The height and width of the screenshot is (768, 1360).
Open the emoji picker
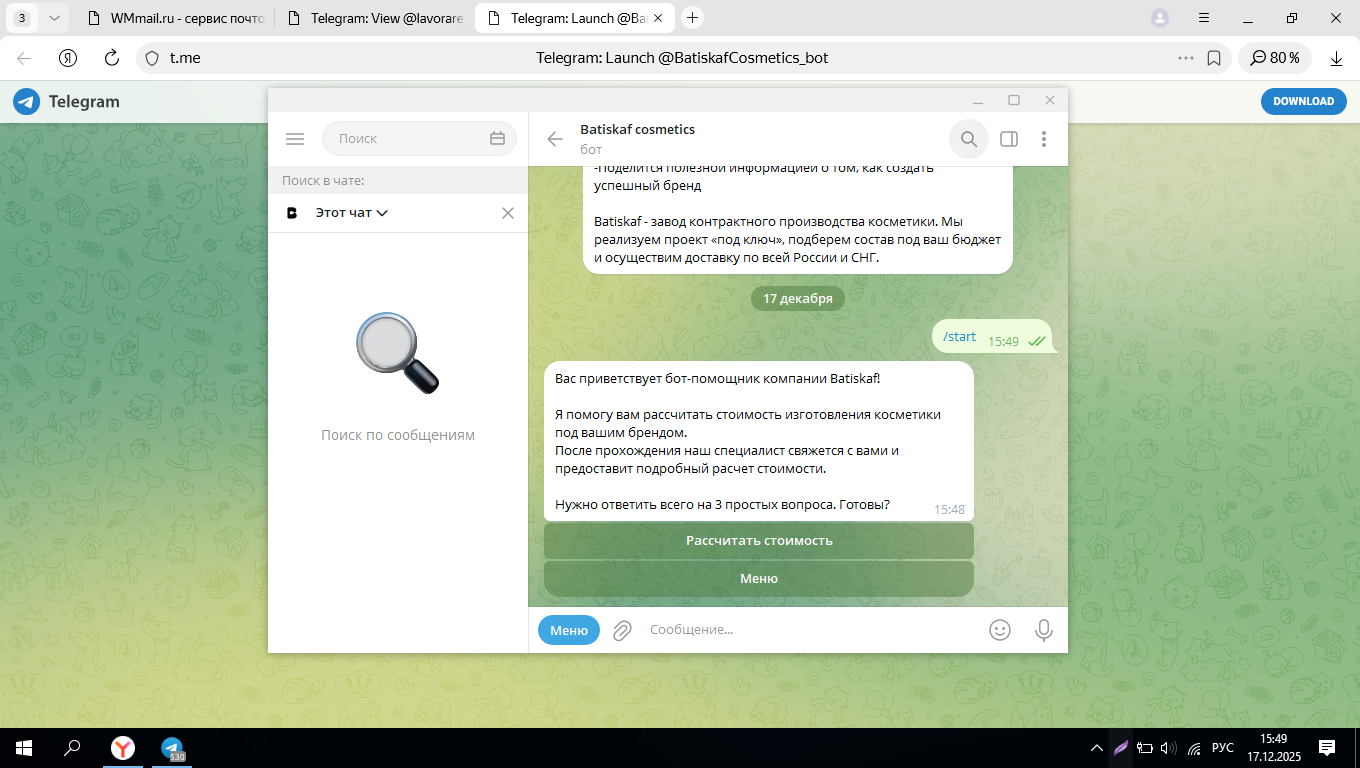click(x=999, y=630)
